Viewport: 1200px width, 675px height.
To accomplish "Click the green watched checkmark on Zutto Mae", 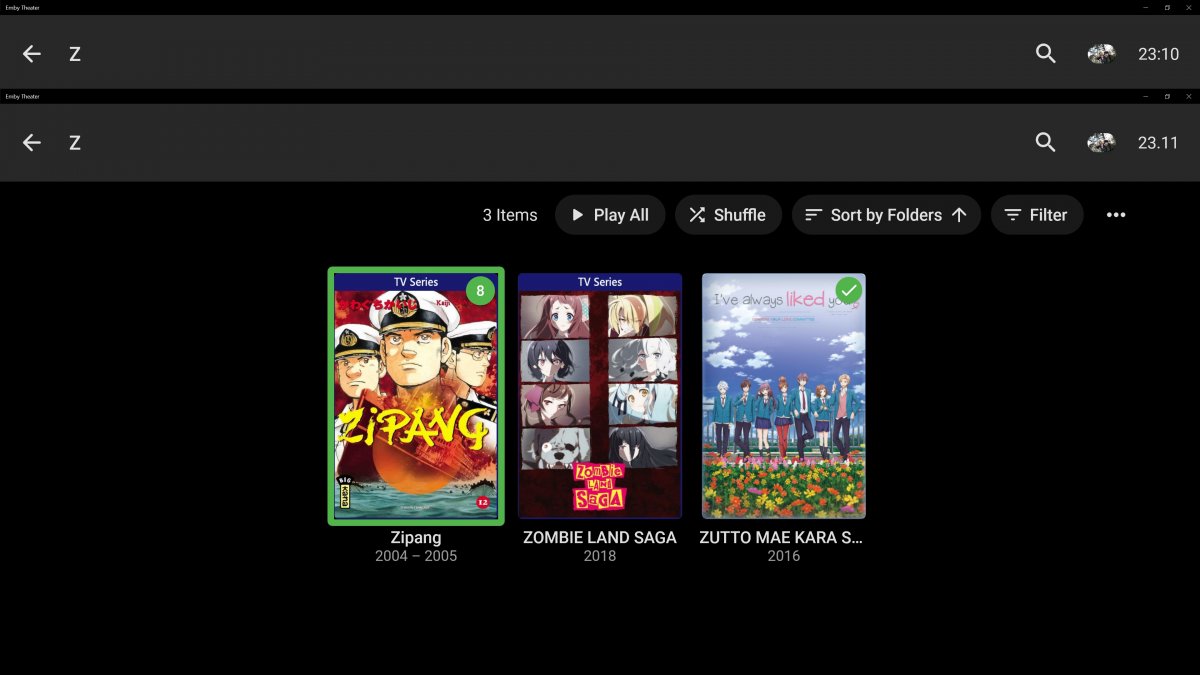I will point(849,291).
